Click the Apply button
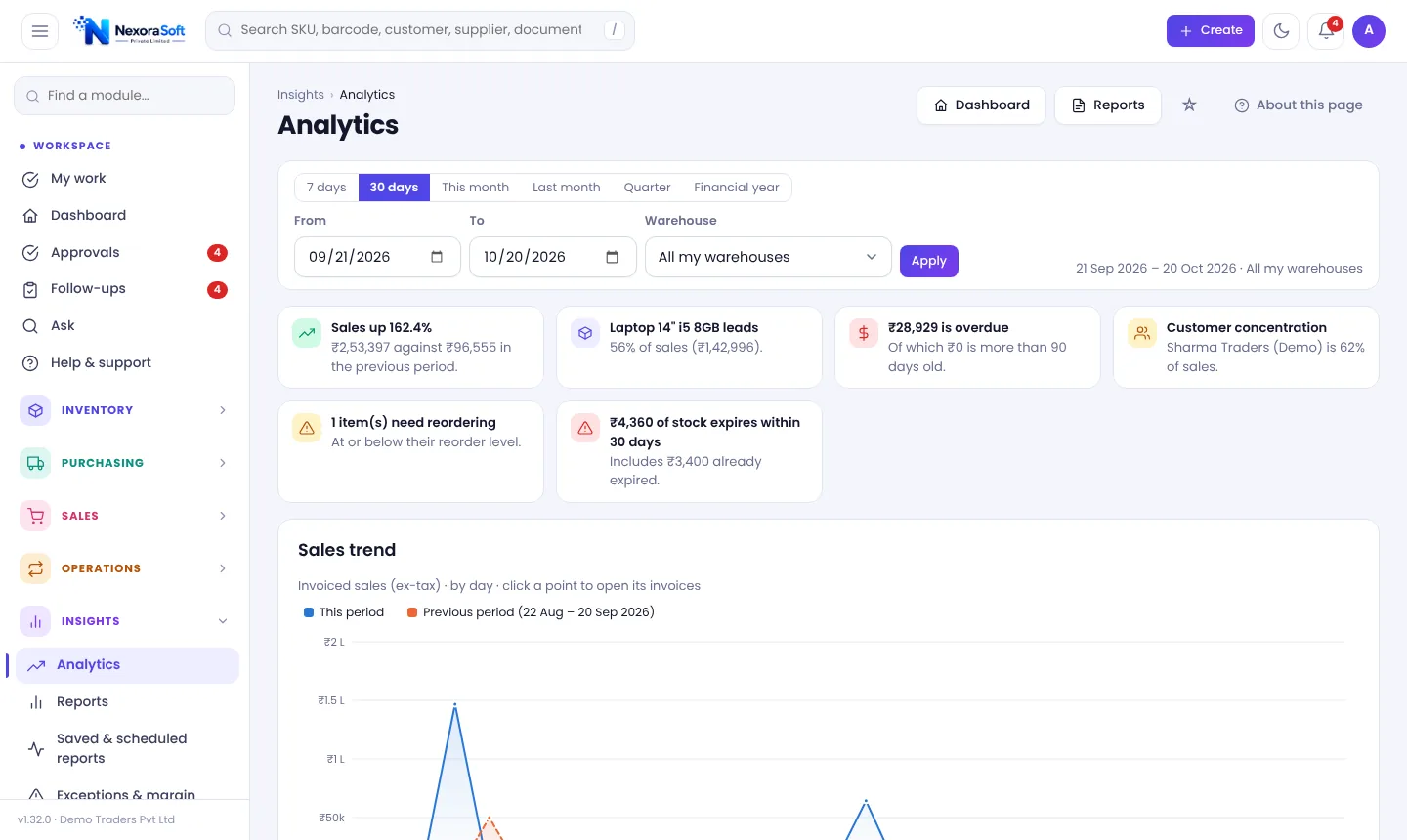 pyautogui.click(x=929, y=261)
